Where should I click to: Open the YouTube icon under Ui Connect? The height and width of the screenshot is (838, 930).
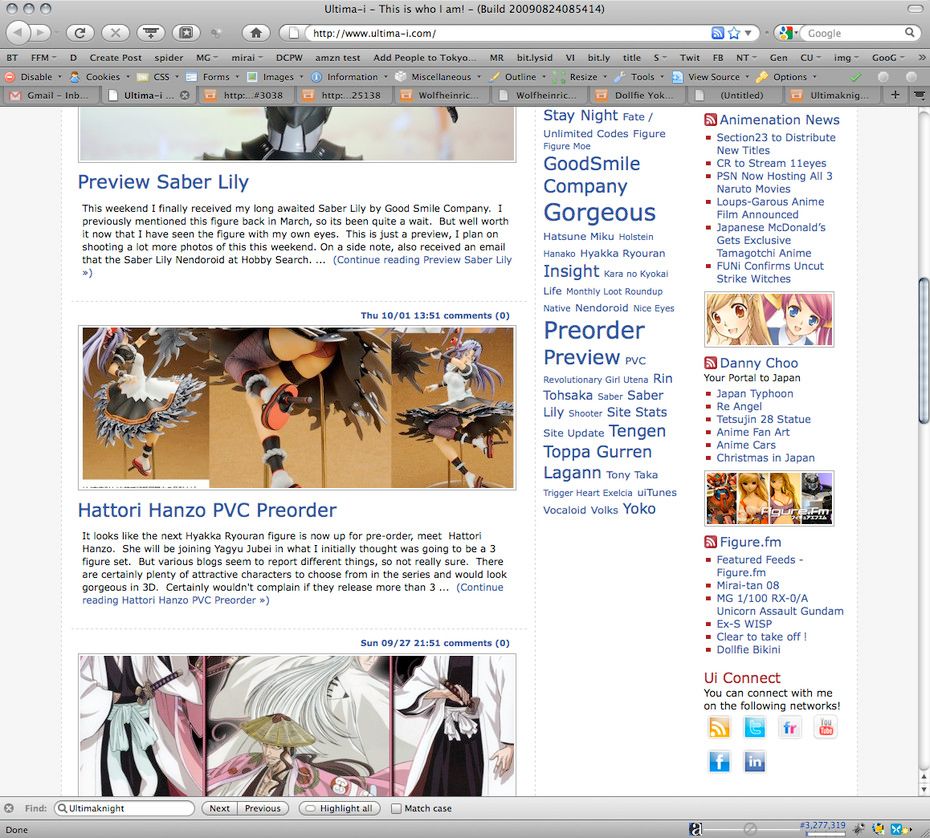[x=825, y=727]
